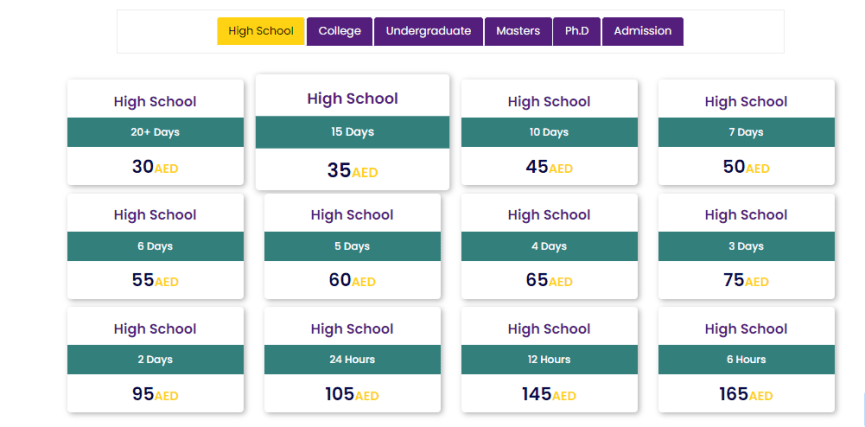Select the 3 Days 75 AED card
The height and width of the screenshot is (427, 865).
[x=746, y=246]
